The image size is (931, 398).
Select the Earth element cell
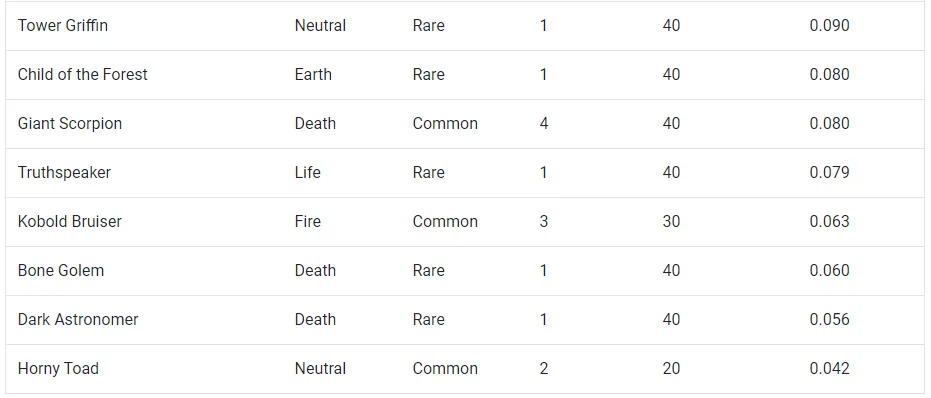point(313,74)
